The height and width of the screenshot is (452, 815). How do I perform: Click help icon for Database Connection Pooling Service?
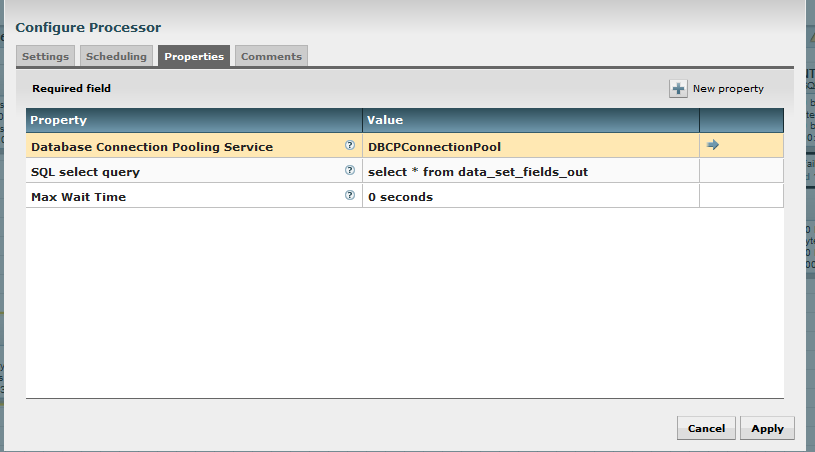350,145
